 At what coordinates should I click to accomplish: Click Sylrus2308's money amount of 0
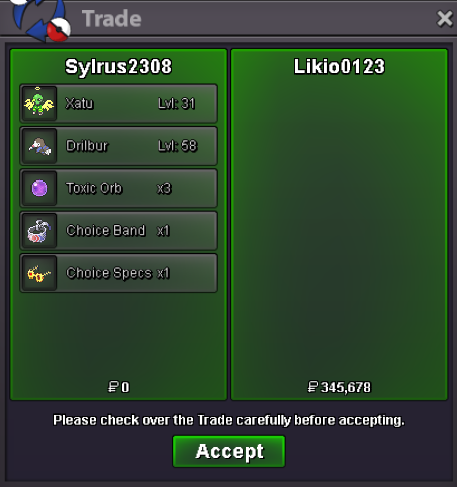[125, 387]
